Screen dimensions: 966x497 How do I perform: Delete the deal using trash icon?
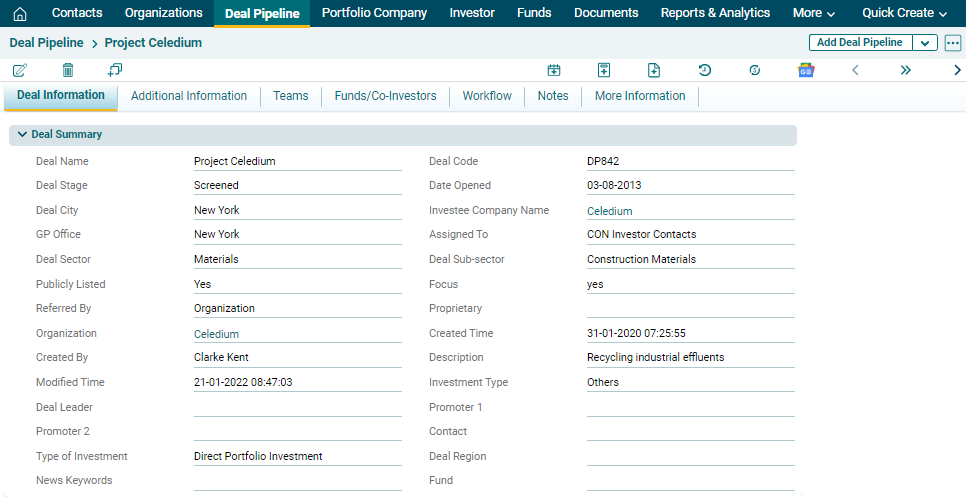click(68, 70)
